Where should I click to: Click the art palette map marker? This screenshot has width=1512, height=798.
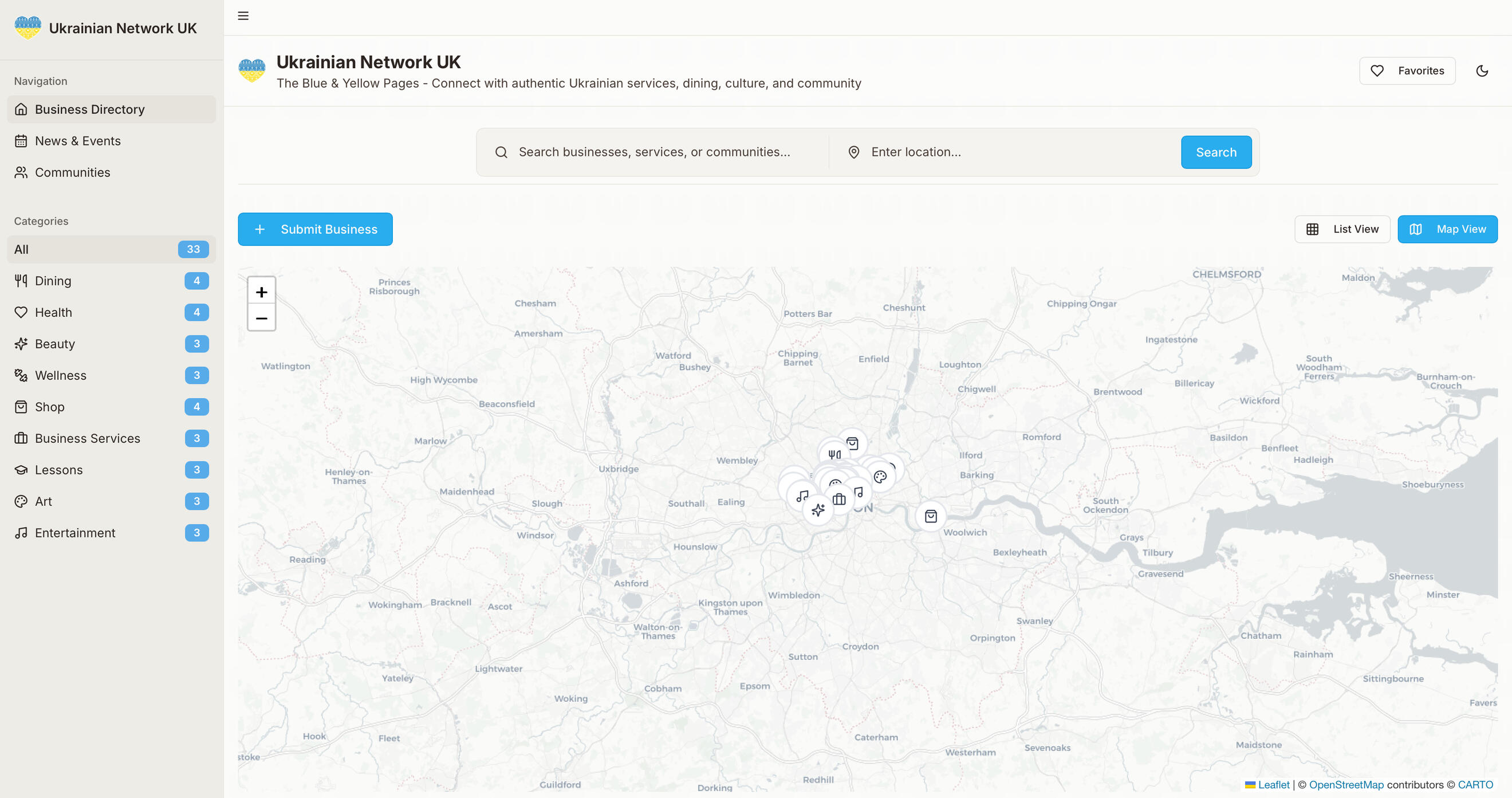tap(880, 476)
